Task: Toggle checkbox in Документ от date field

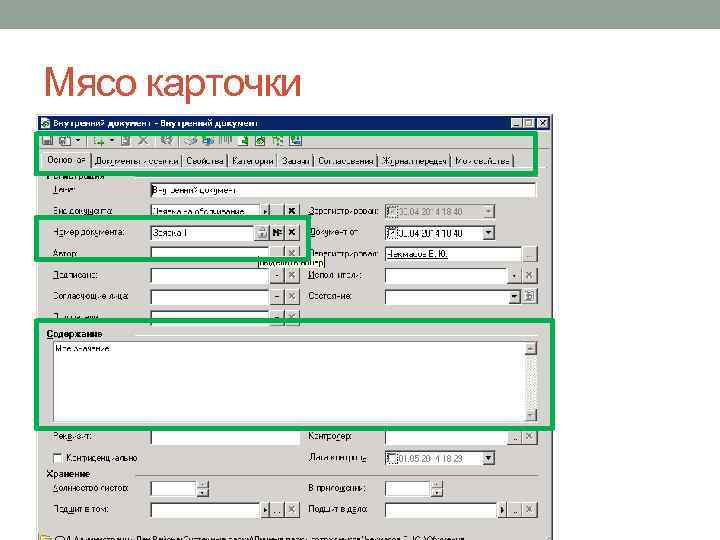Action: 391,233
